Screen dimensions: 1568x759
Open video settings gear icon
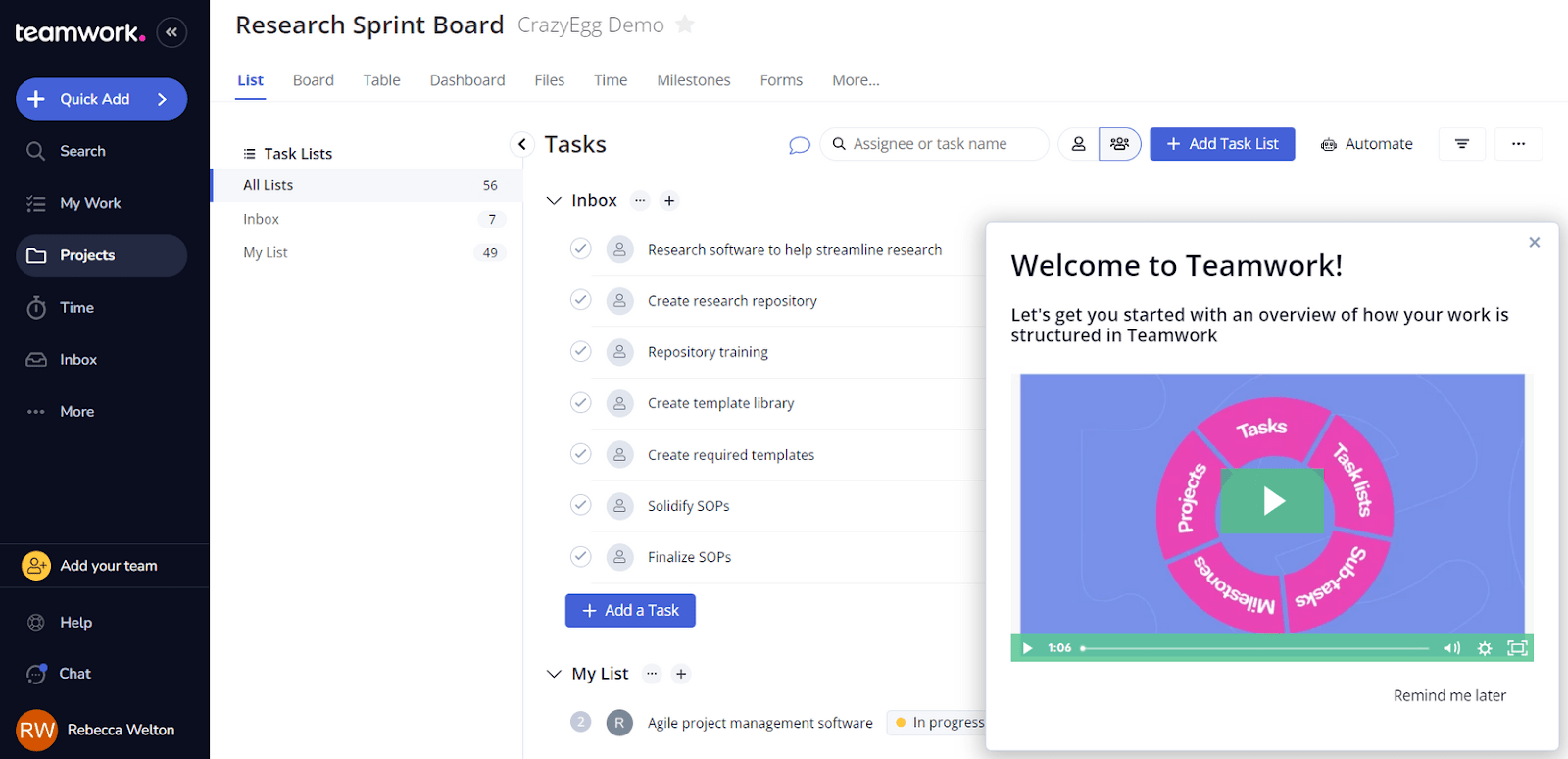(1485, 648)
